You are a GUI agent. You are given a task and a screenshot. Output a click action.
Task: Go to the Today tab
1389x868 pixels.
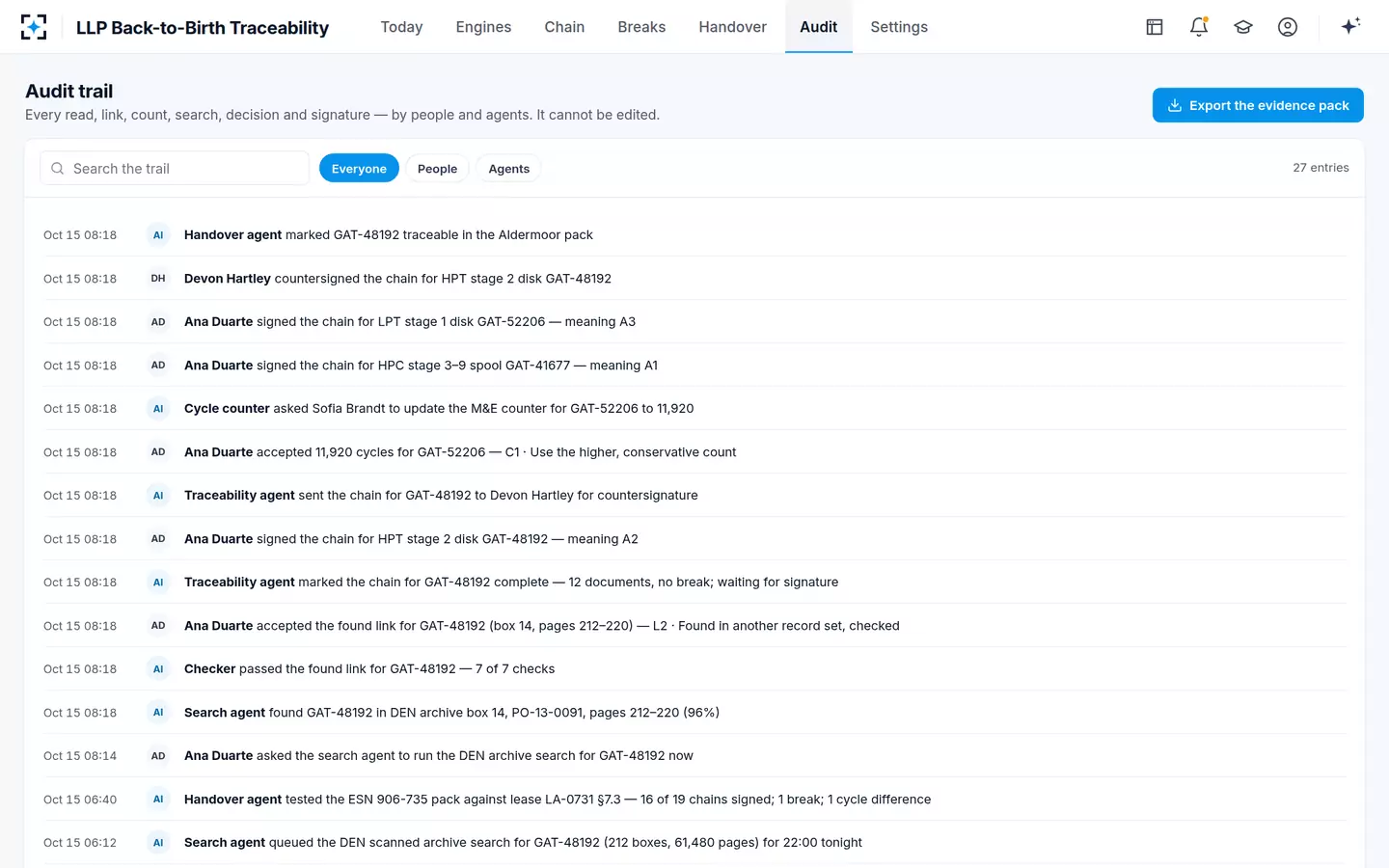point(401,27)
